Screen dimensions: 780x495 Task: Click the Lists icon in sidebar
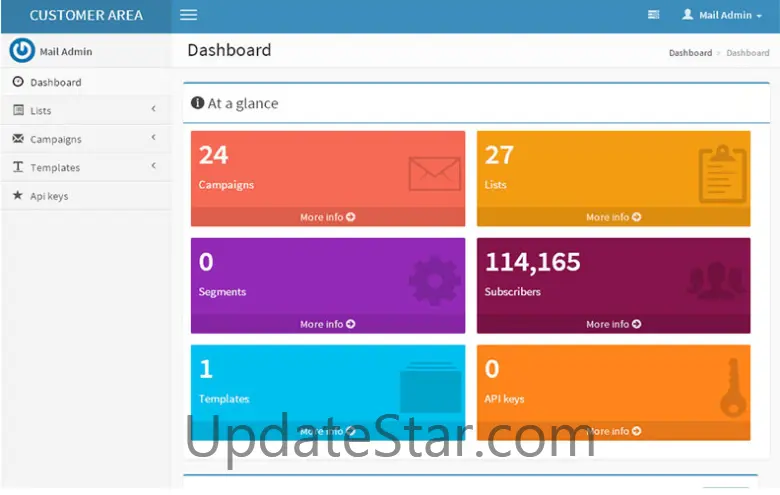tap(18, 110)
